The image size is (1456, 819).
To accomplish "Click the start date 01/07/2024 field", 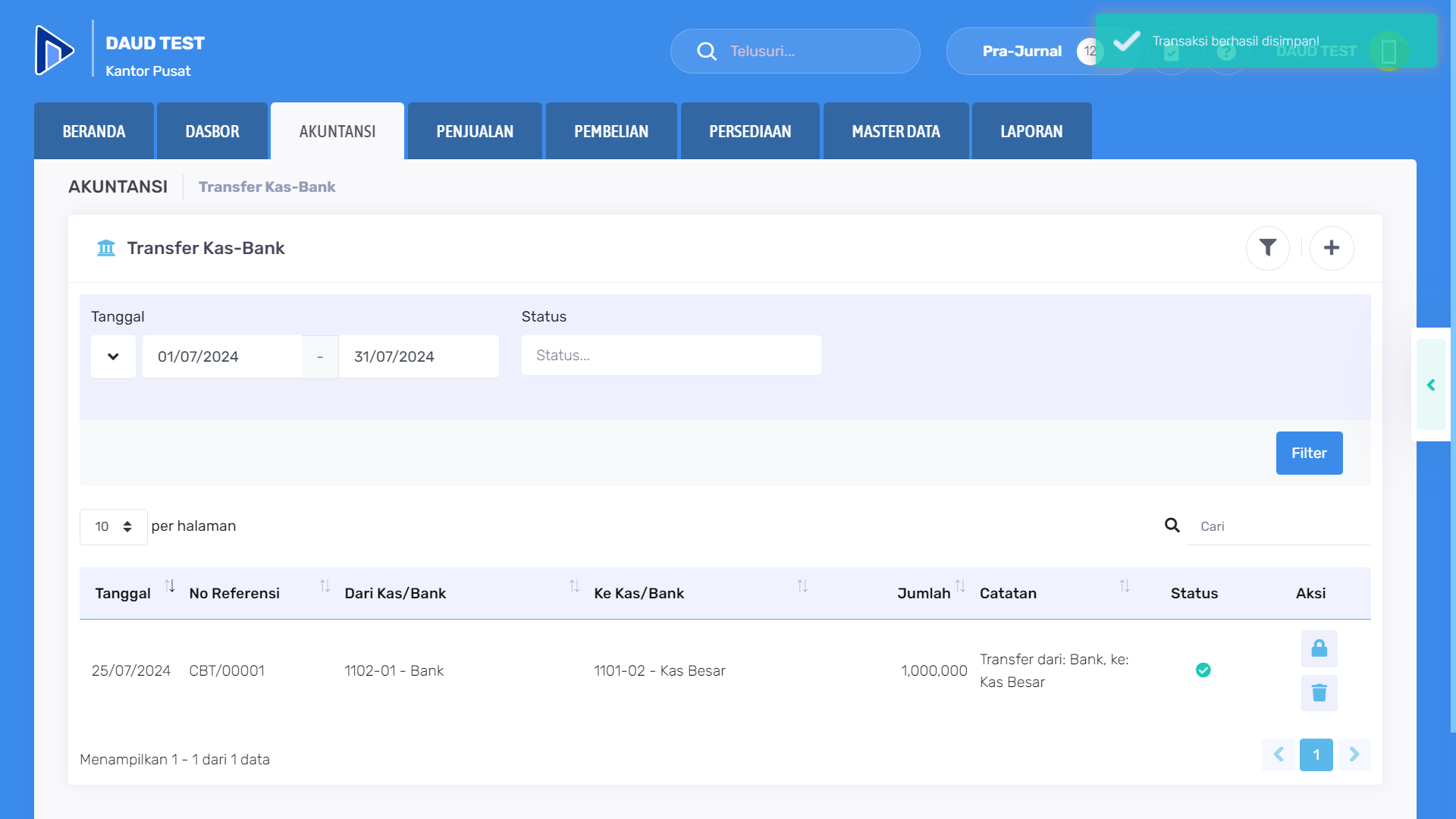I will 222,356.
